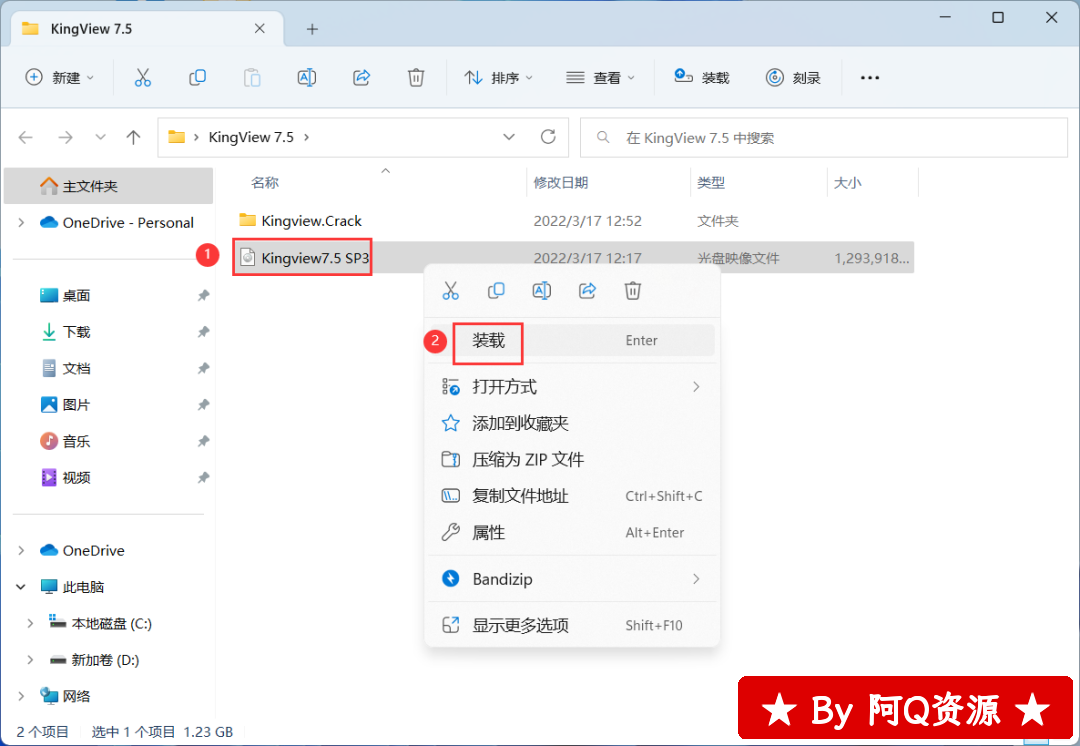The width and height of the screenshot is (1080, 746).
Task: Close the KingView 7.5 tab
Action: pos(260,28)
